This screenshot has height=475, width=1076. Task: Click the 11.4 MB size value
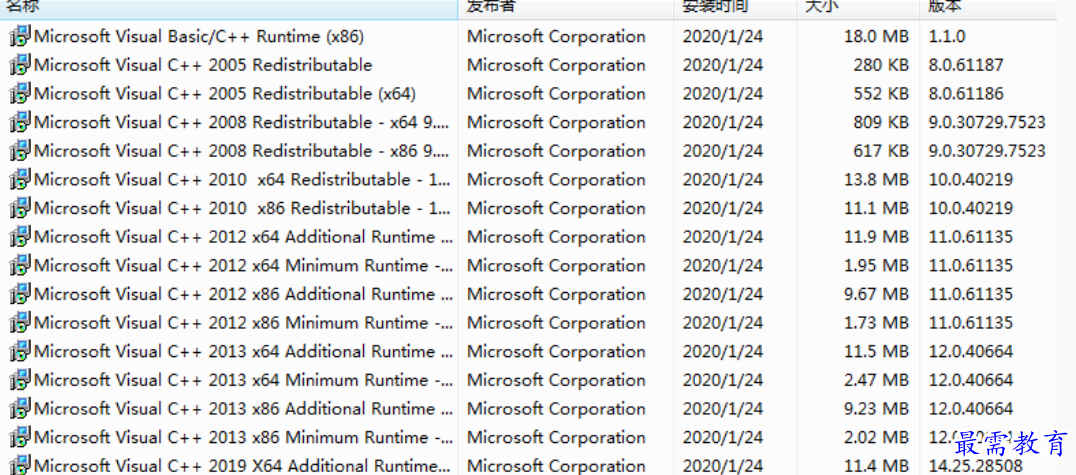876,466
